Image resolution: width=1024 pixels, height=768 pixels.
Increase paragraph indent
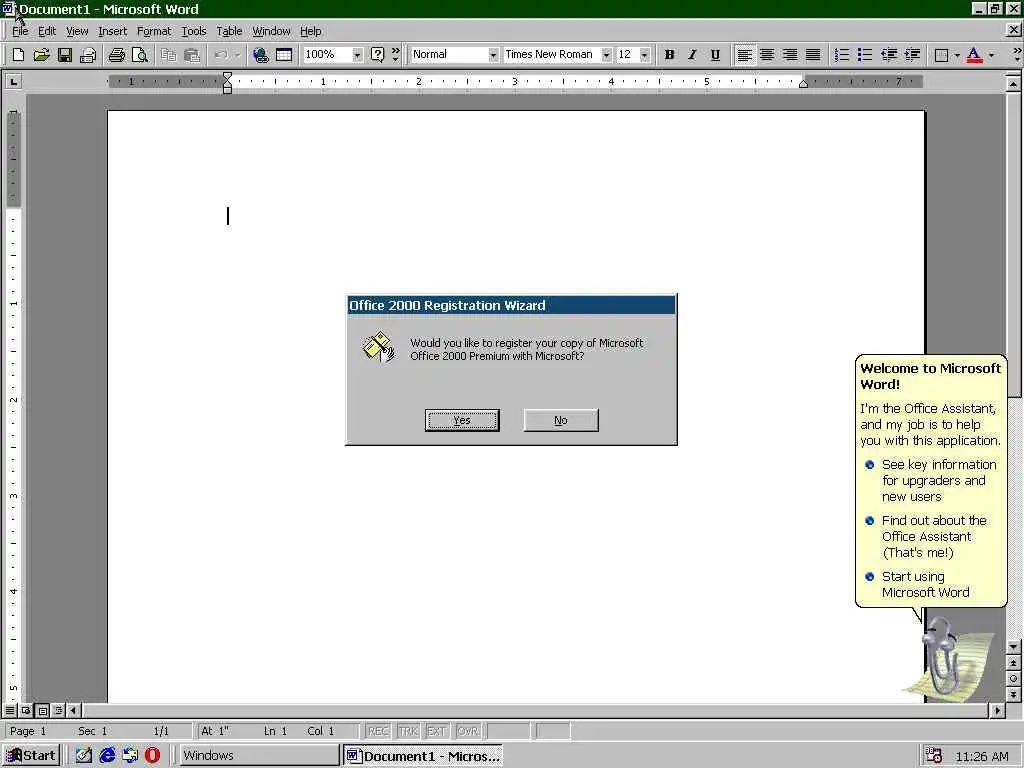pos(912,55)
